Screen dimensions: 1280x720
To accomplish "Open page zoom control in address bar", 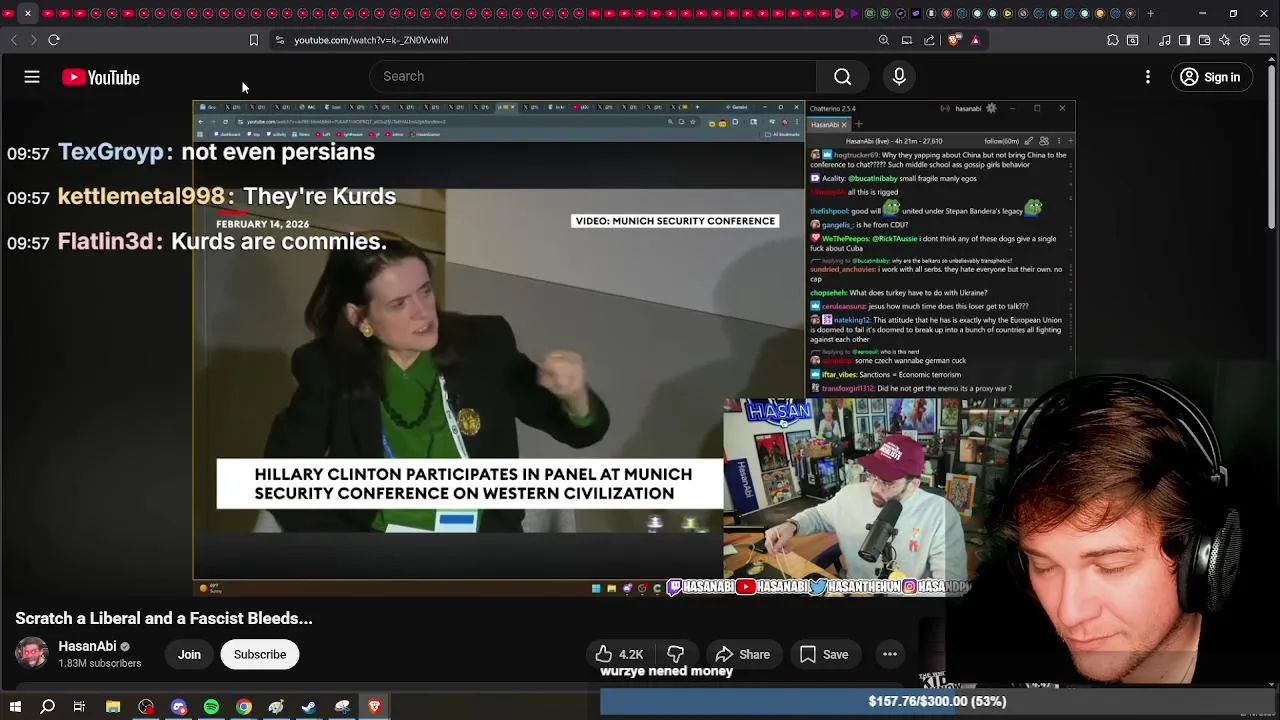I will point(884,40).
